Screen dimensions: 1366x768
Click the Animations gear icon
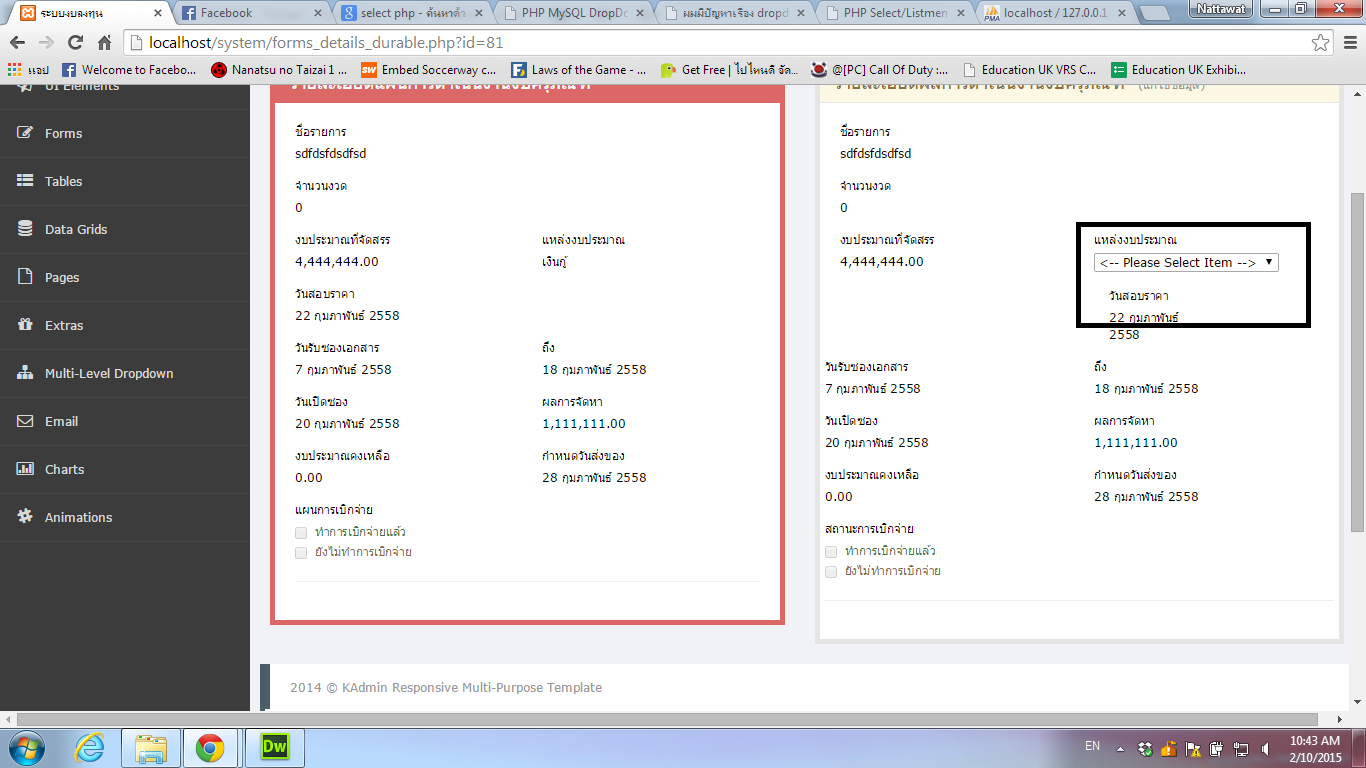pos(25,517)
